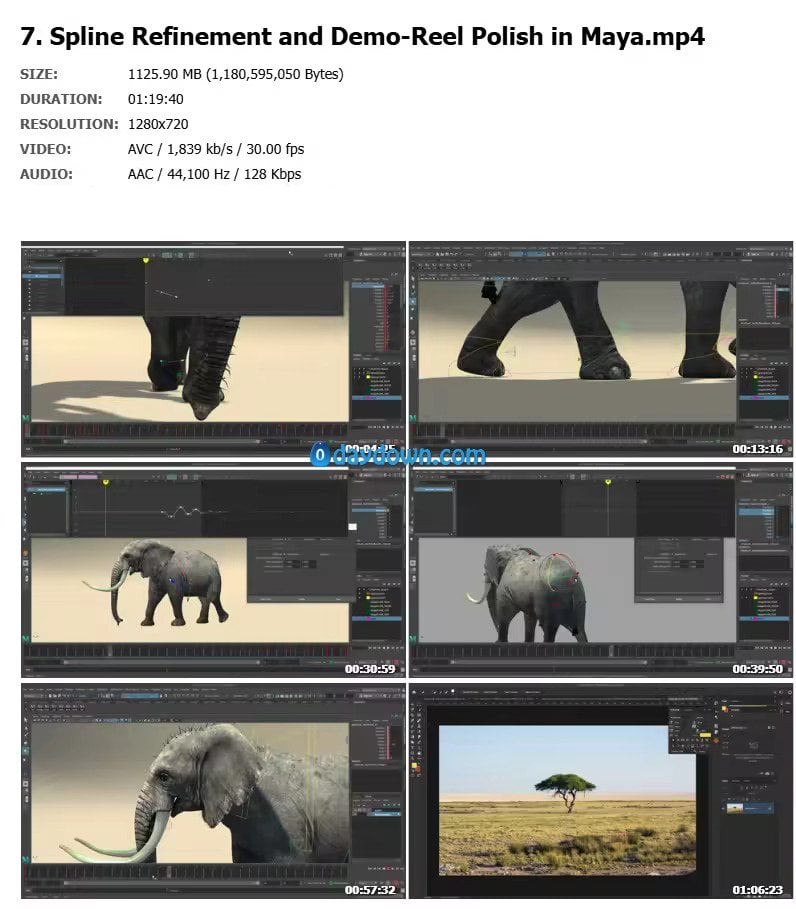Click the floating options dialog in 00:39:50 frame
The width and height of the screenshot is (796, 909).
[x=678, y=573]
